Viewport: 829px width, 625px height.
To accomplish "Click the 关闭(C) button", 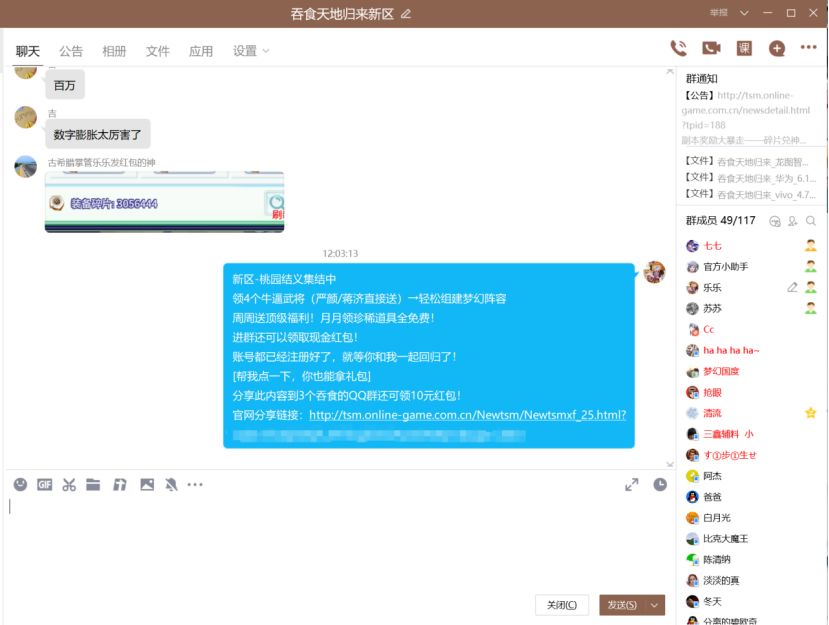I will [561, 605].
